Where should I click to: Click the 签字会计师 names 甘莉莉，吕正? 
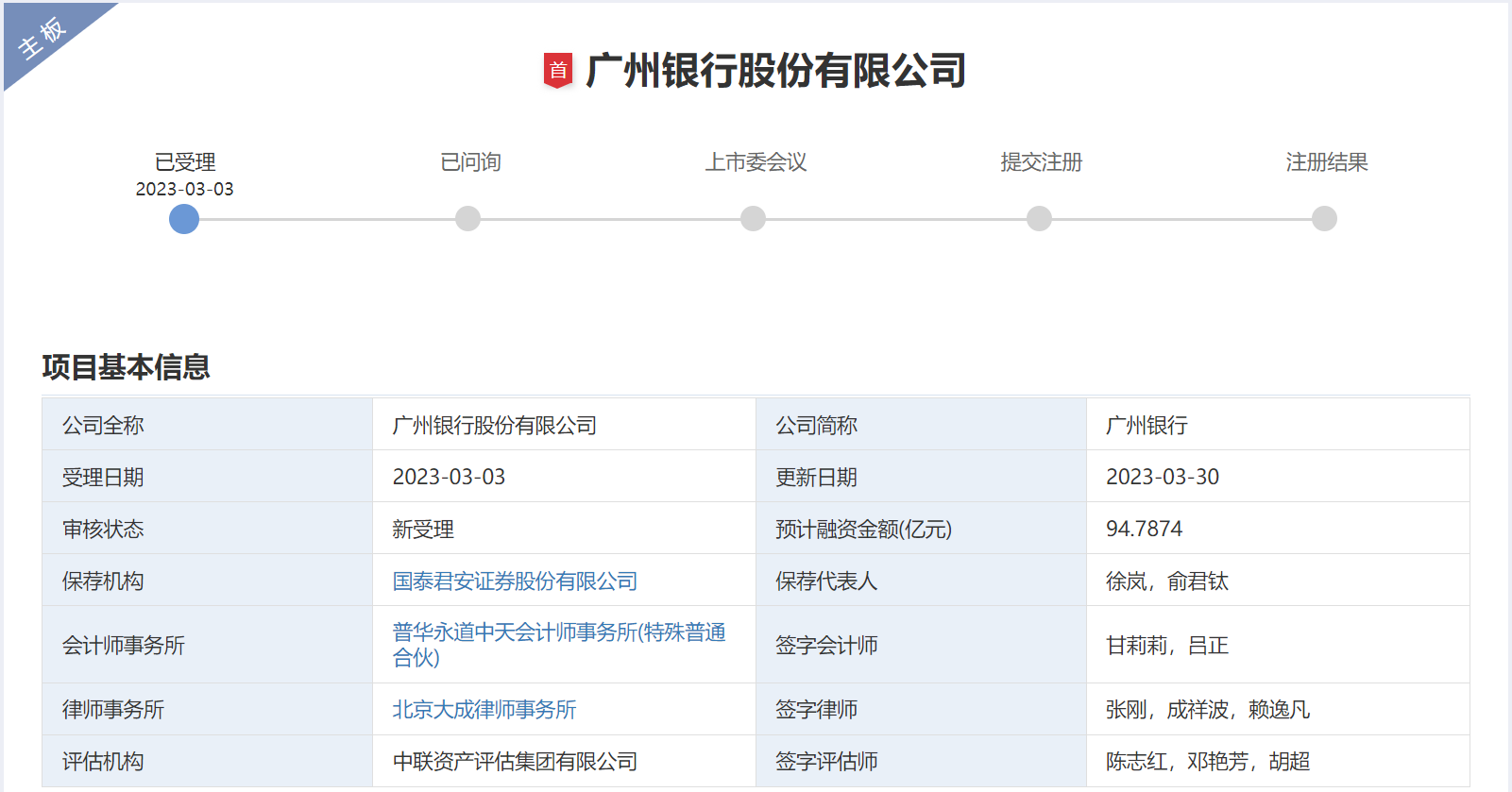[1167, 646]
